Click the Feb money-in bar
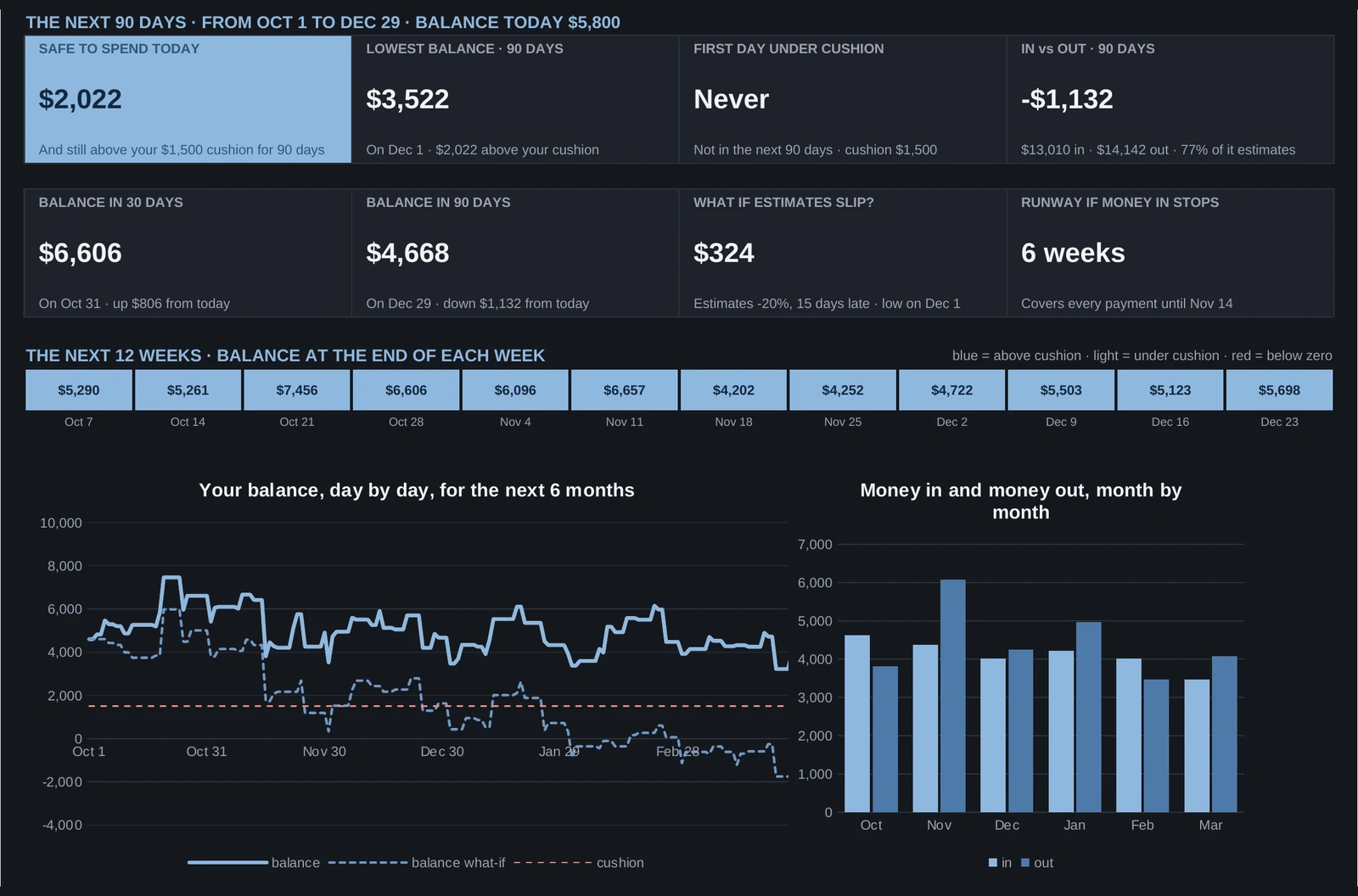 pyautogui.click(x=1129, y=736)
